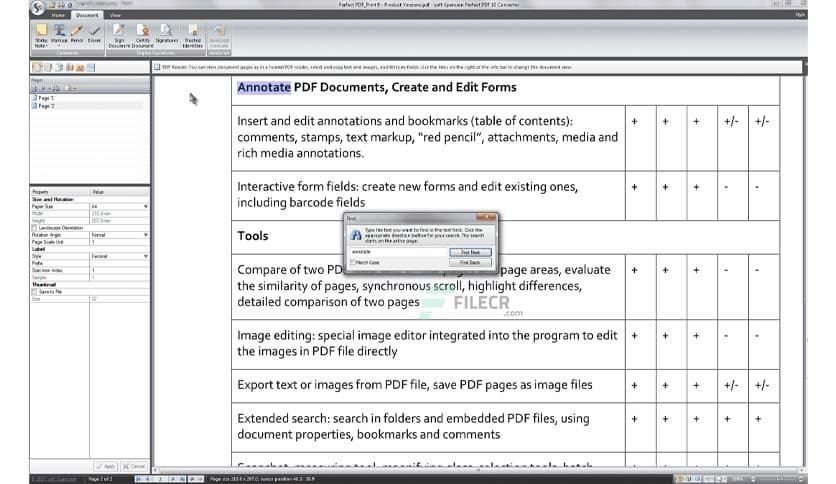The width and height of the screenshot is (836, 484).
Task: Open the Markup dropdown arrow in the ribbon
Action: click(59, 46)
